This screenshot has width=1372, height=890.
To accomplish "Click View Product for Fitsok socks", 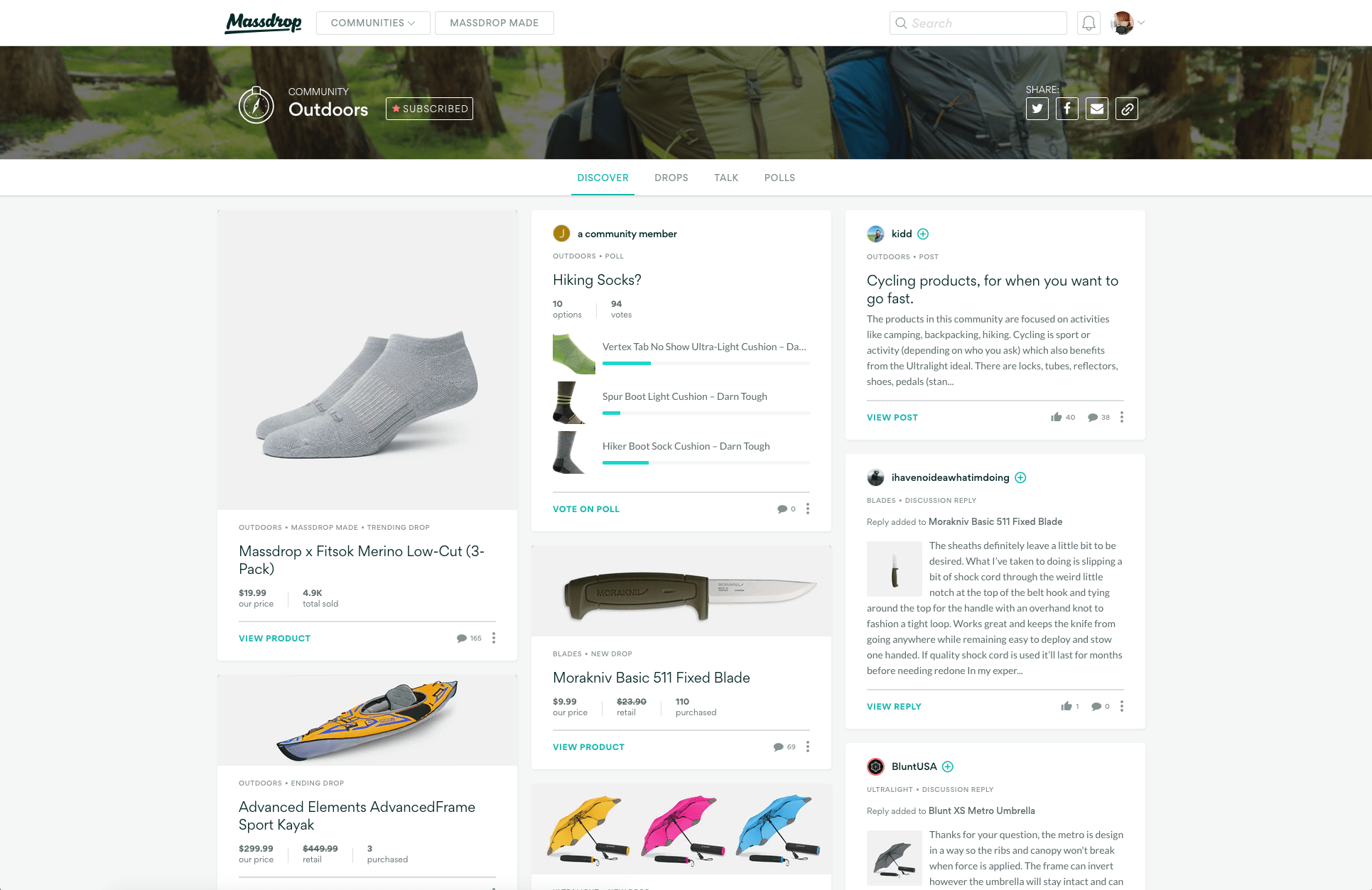I will point(274,638).
